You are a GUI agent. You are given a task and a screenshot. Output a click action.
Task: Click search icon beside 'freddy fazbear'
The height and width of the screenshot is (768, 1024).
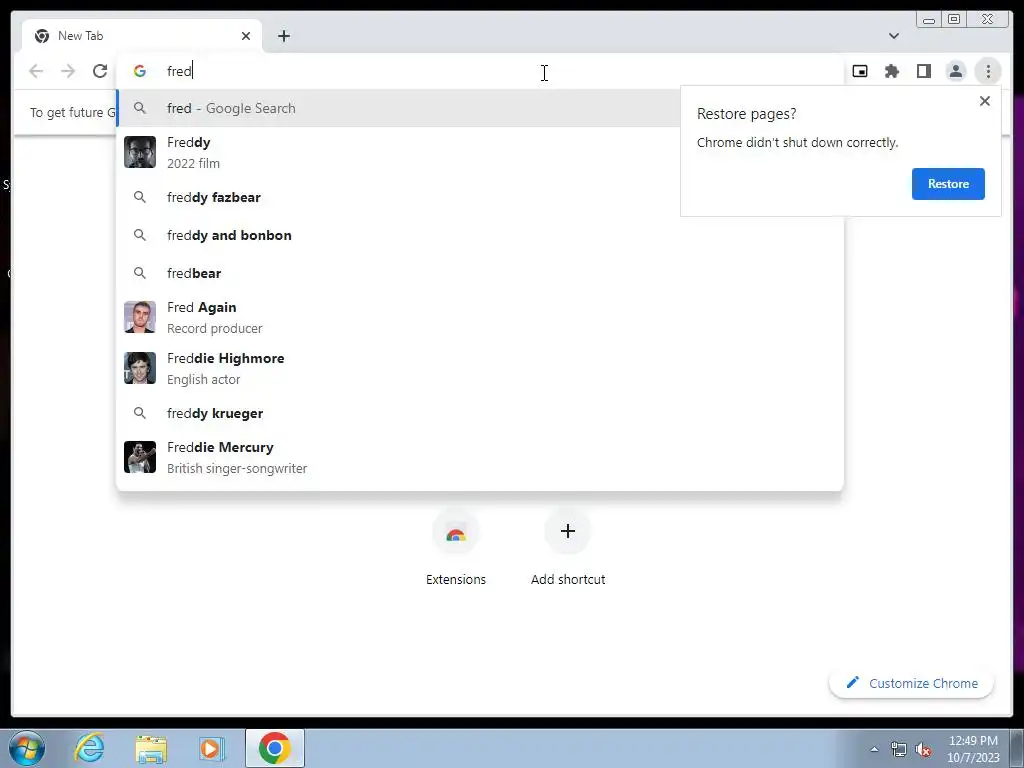tap(140, 197)
